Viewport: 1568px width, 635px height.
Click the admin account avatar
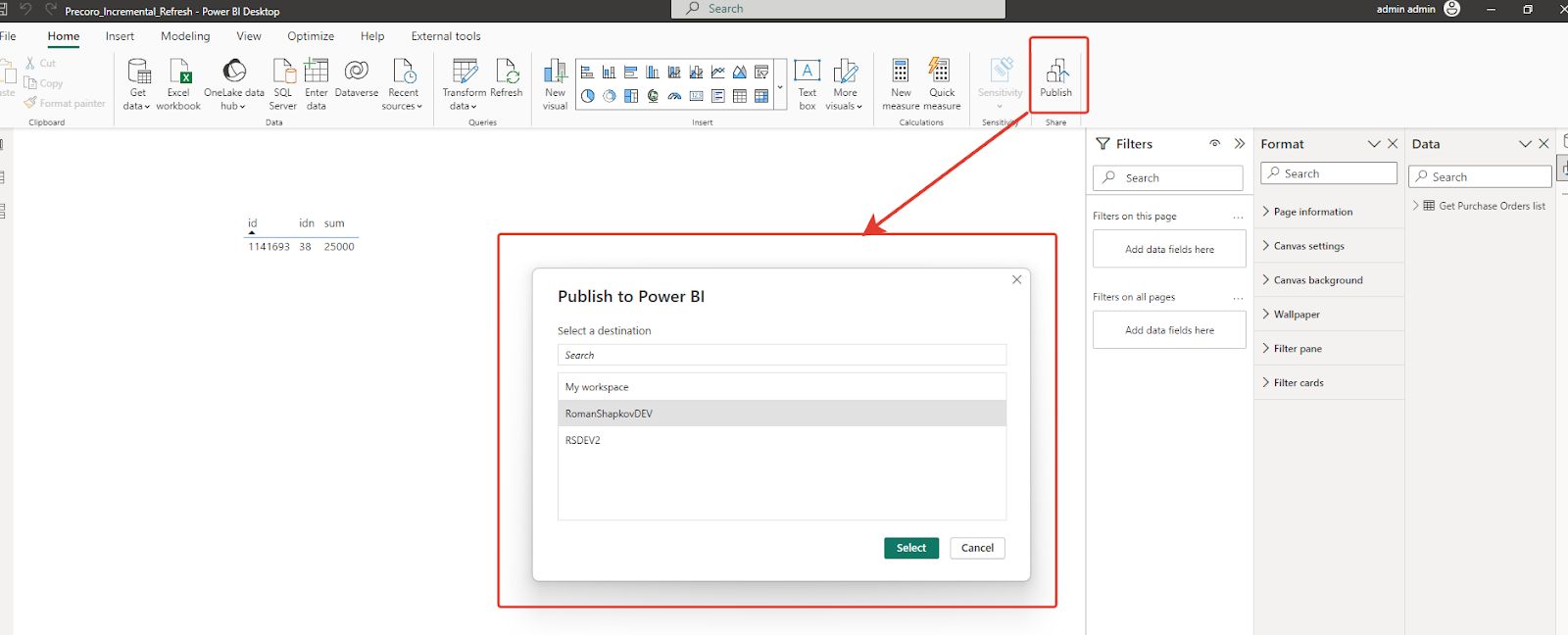[1452, 9]
